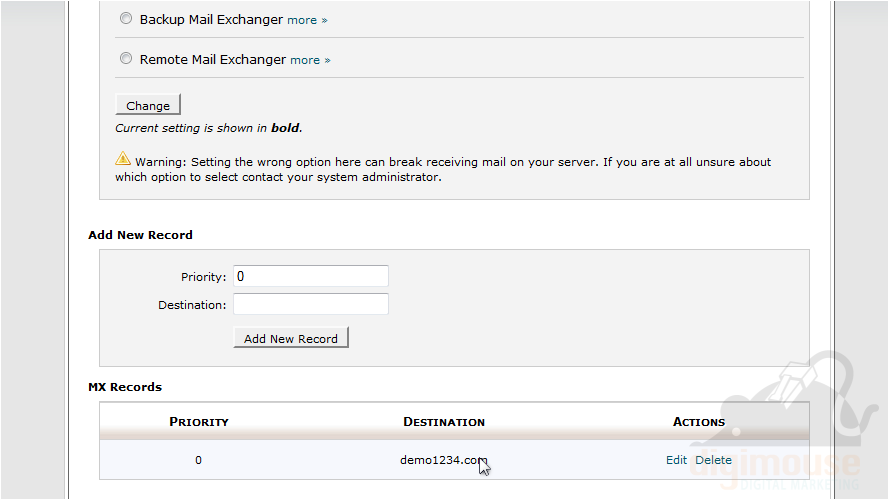Open the more link beside Remote Mail Exchanger
The height and width of the screenshot is (500, 889).
310,60
